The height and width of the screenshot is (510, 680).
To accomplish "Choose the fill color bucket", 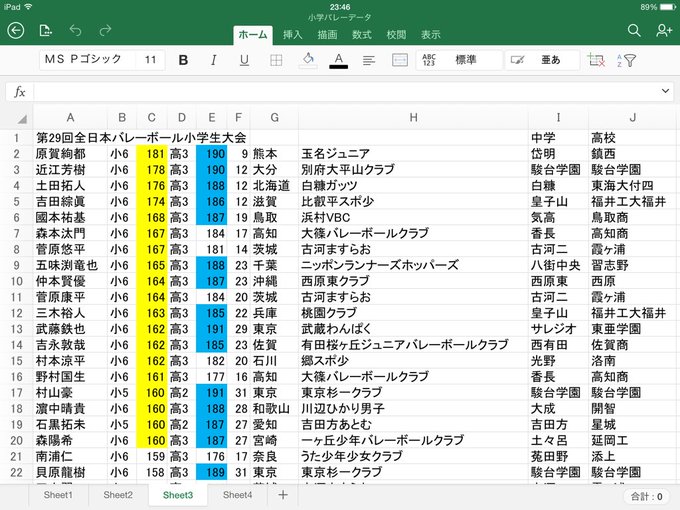I will [308, 60].
